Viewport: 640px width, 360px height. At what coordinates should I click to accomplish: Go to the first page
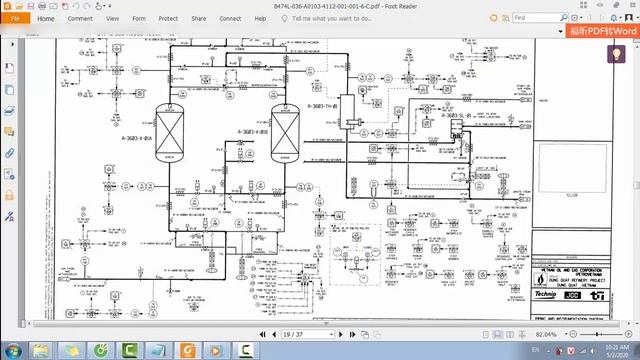point(263,334)
